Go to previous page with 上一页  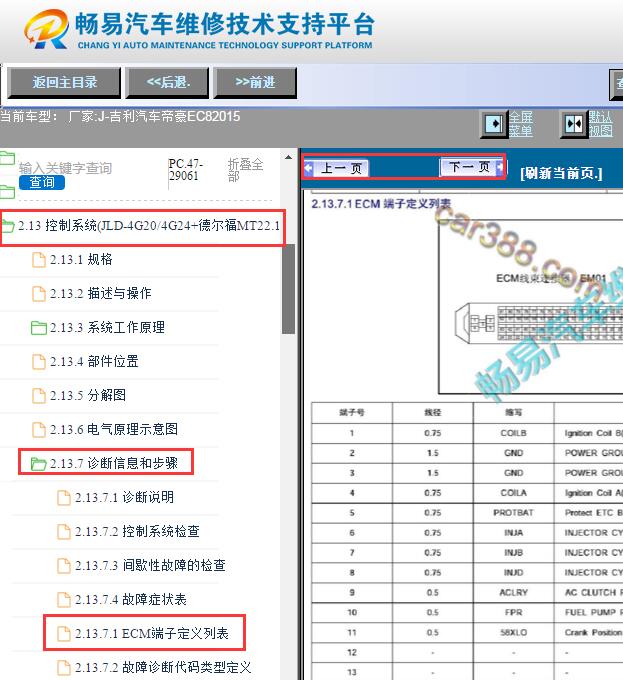click(x=336, y=168)
